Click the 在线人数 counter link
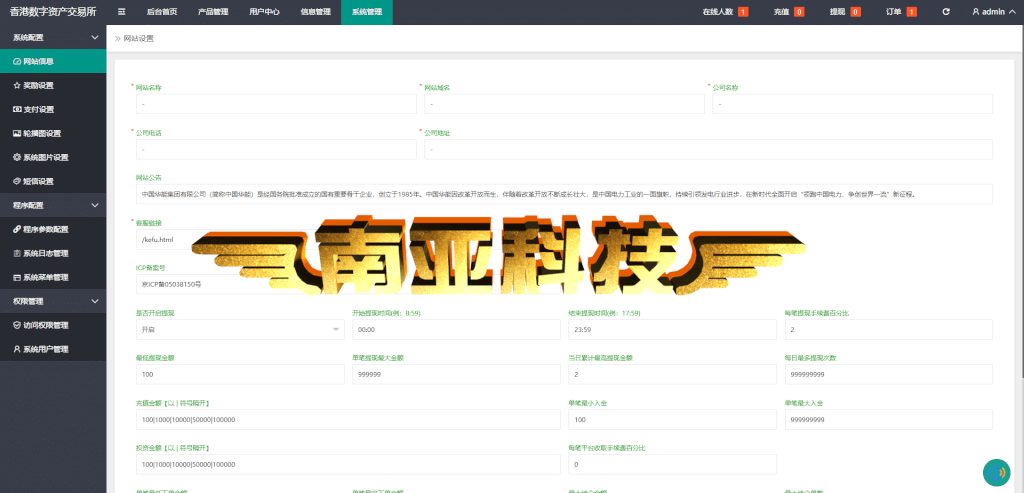The height and width of the screenshot is (493, 1024). click(725, 12)
